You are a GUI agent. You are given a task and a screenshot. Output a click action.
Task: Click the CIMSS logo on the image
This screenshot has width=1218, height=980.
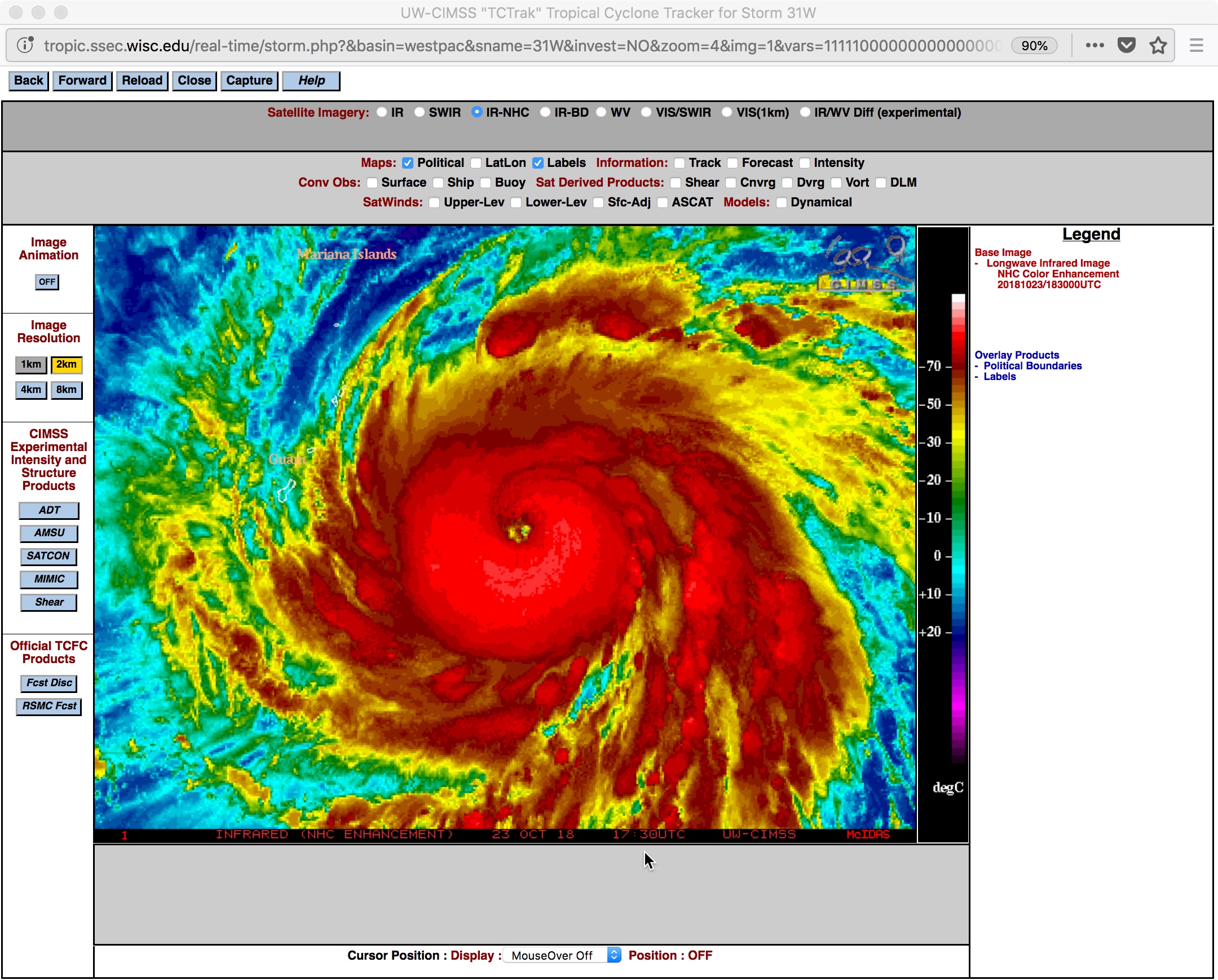(x=865, y=264)
